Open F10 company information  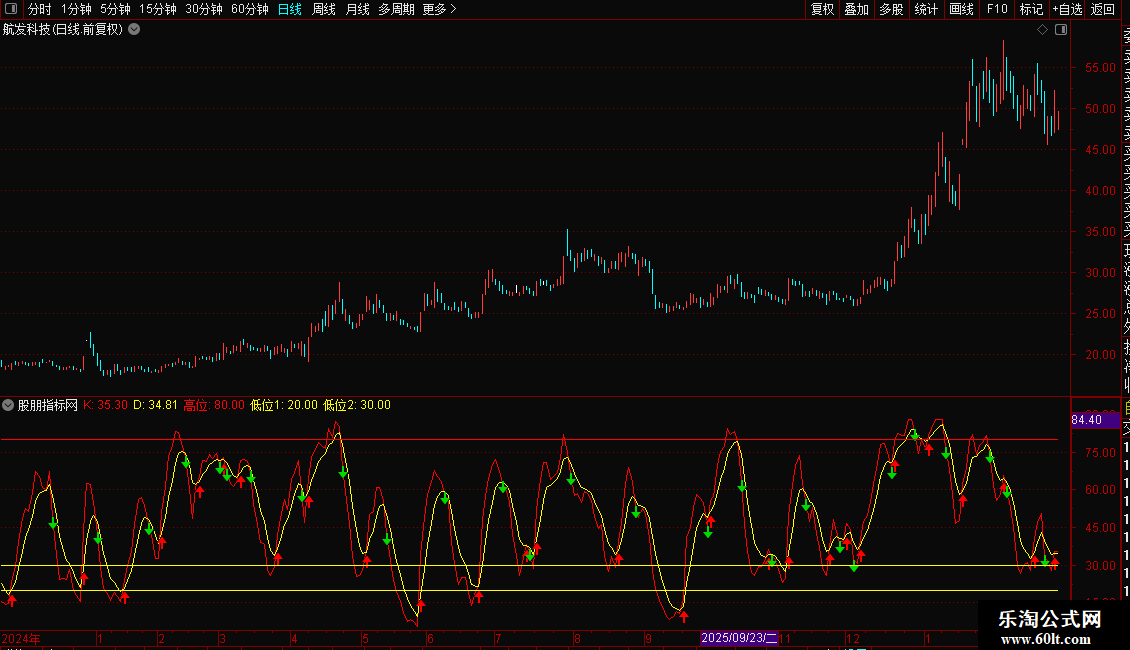(x=997, y=9)
